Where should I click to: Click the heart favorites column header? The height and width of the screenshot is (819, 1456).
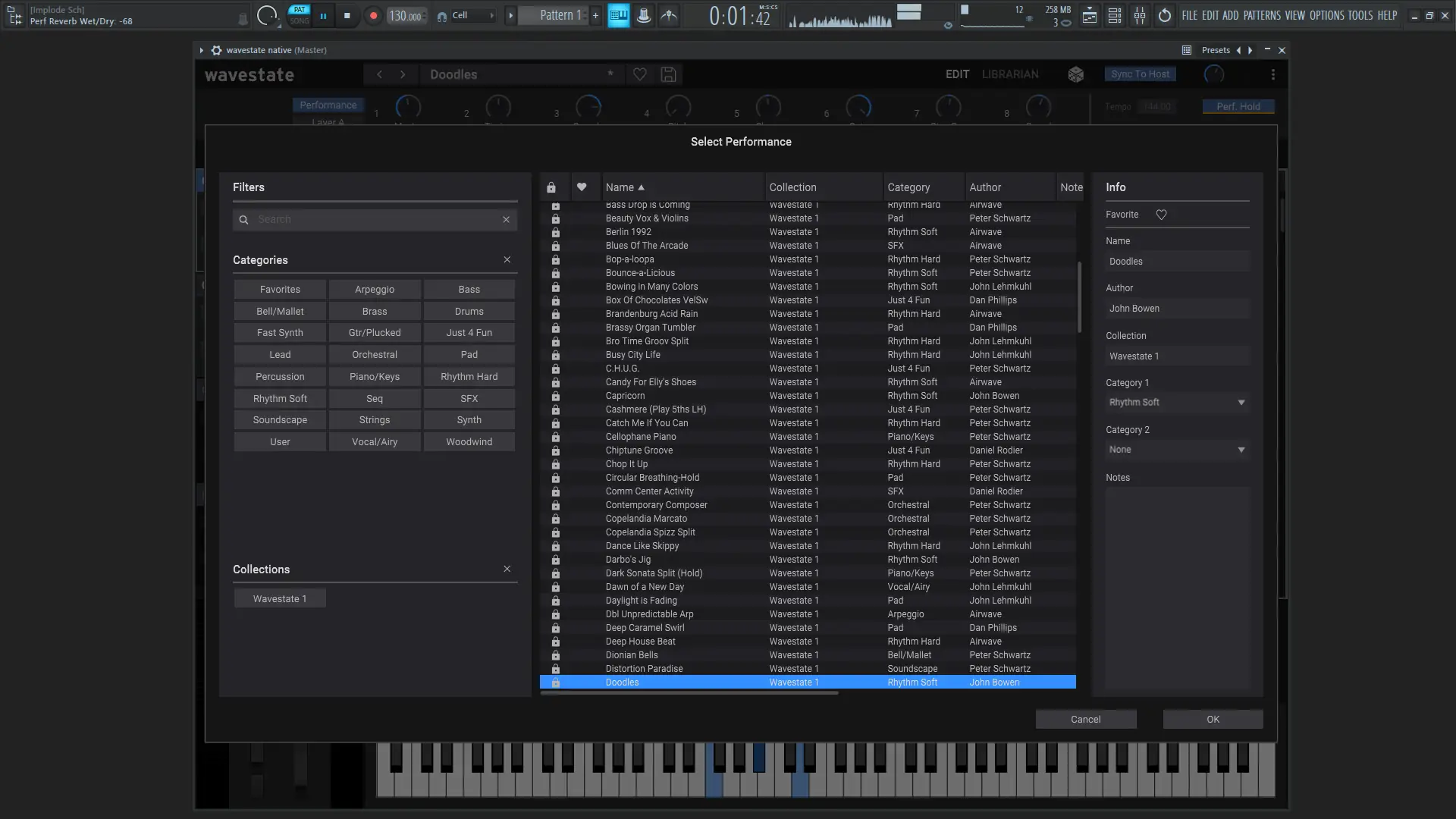(582, 187)
